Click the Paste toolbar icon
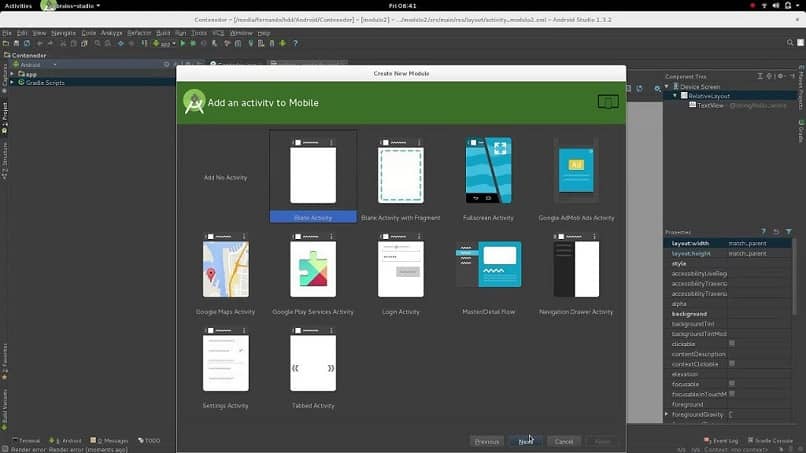The image size is (806, 453). point(84,44)
